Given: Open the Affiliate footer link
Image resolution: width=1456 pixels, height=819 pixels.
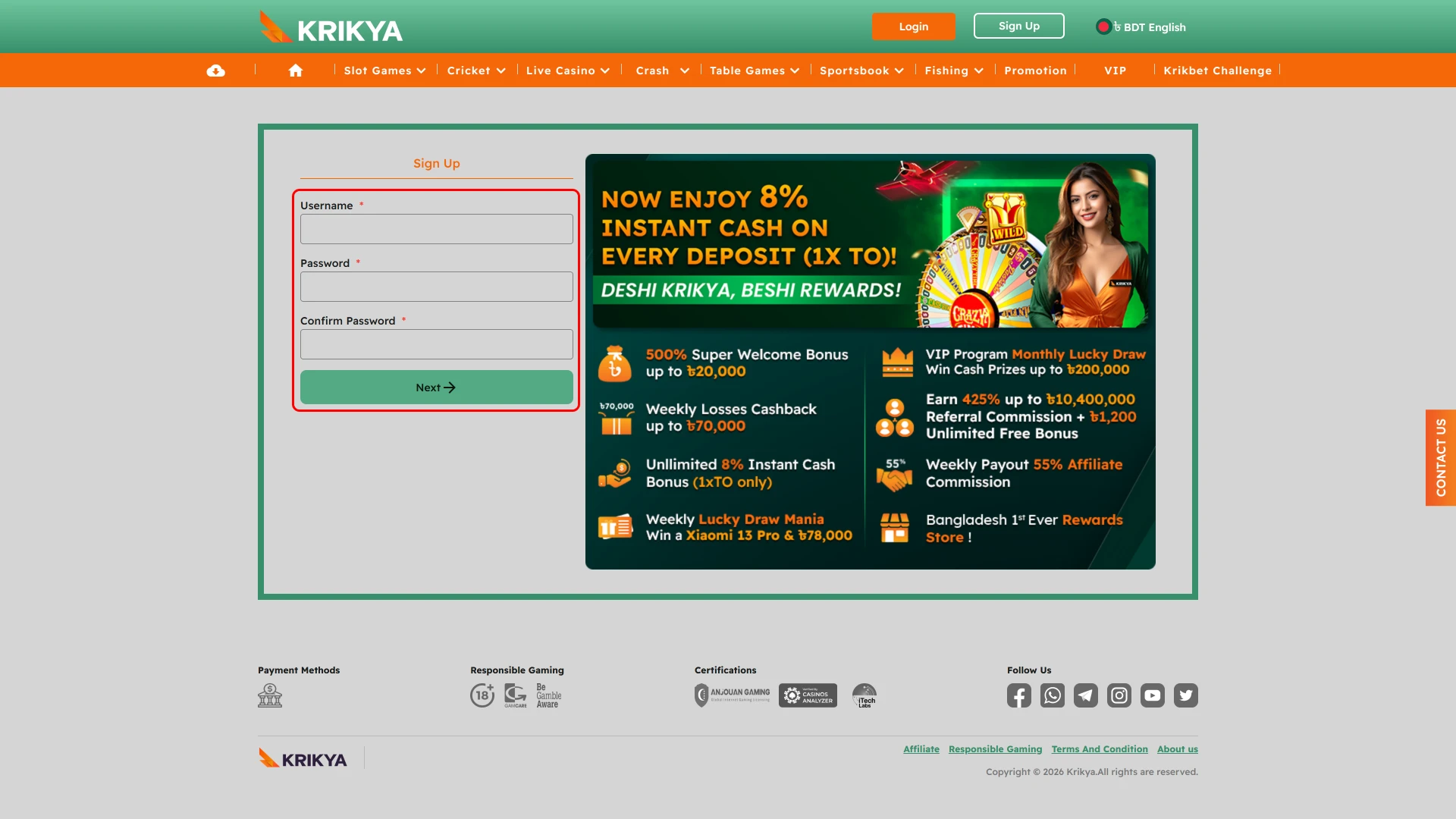Looking at the screenshot, I should pyautogui.click(x=921, y=749).
